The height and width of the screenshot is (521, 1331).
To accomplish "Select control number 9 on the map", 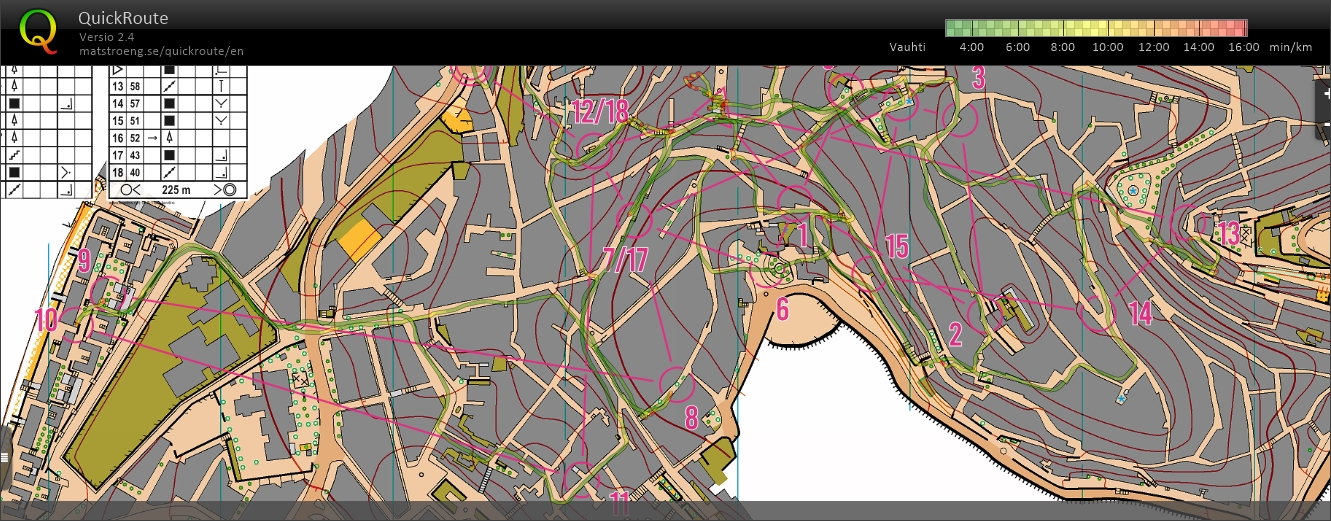I will [x=84, y=262].
